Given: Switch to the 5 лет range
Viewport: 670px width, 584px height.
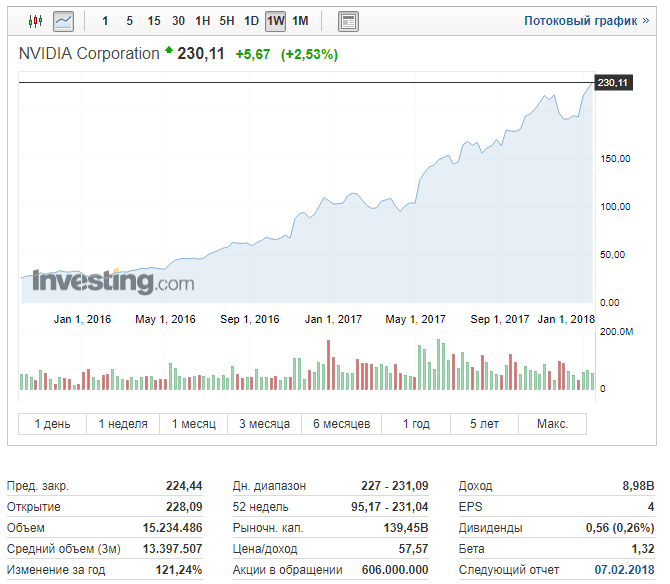Looking at the screenshot, I should tap(484, 424).
